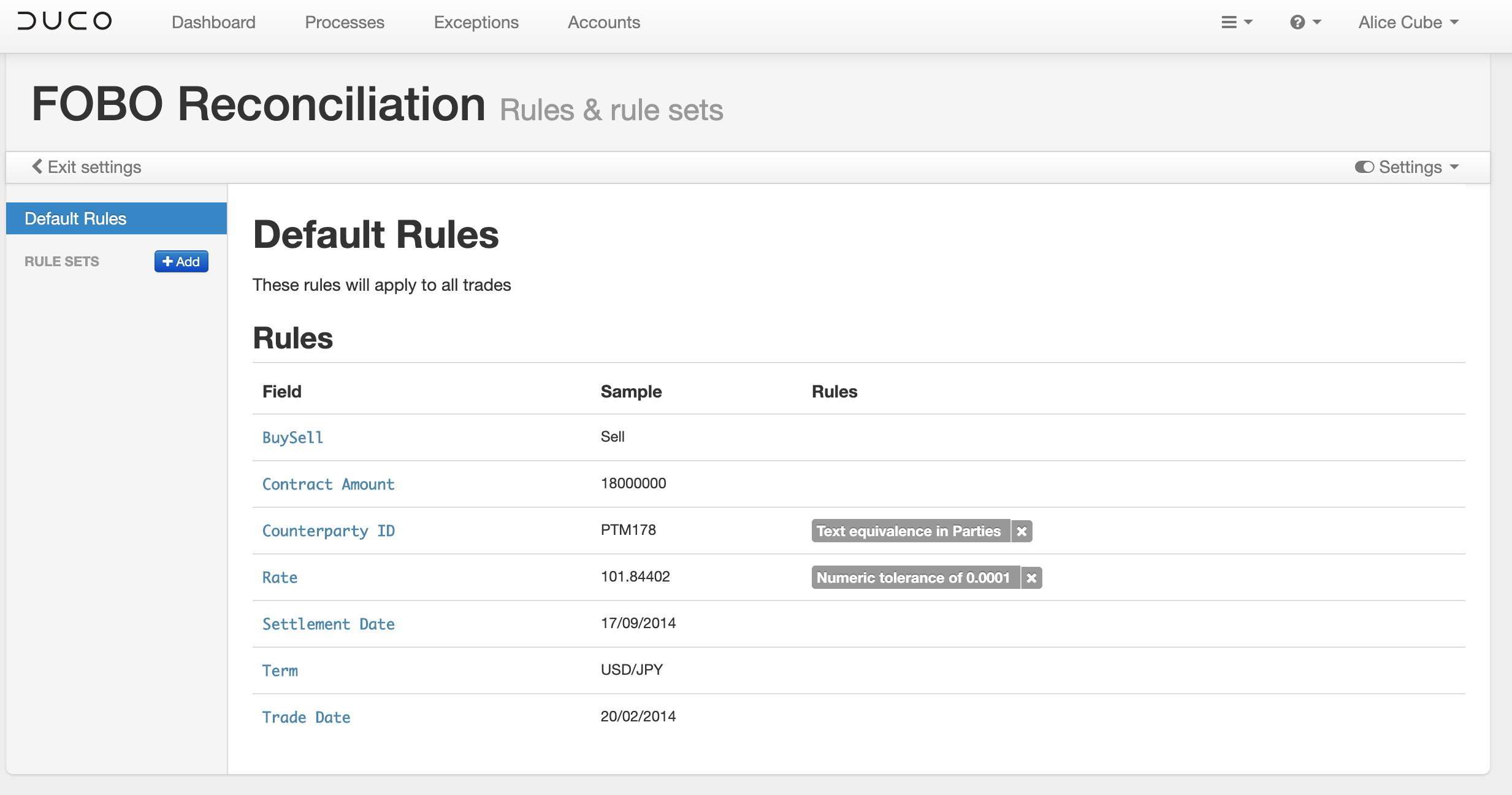This screenshot has height=795, width=1512.
Task: Open the Settlement Date field link
Action: 328,624
